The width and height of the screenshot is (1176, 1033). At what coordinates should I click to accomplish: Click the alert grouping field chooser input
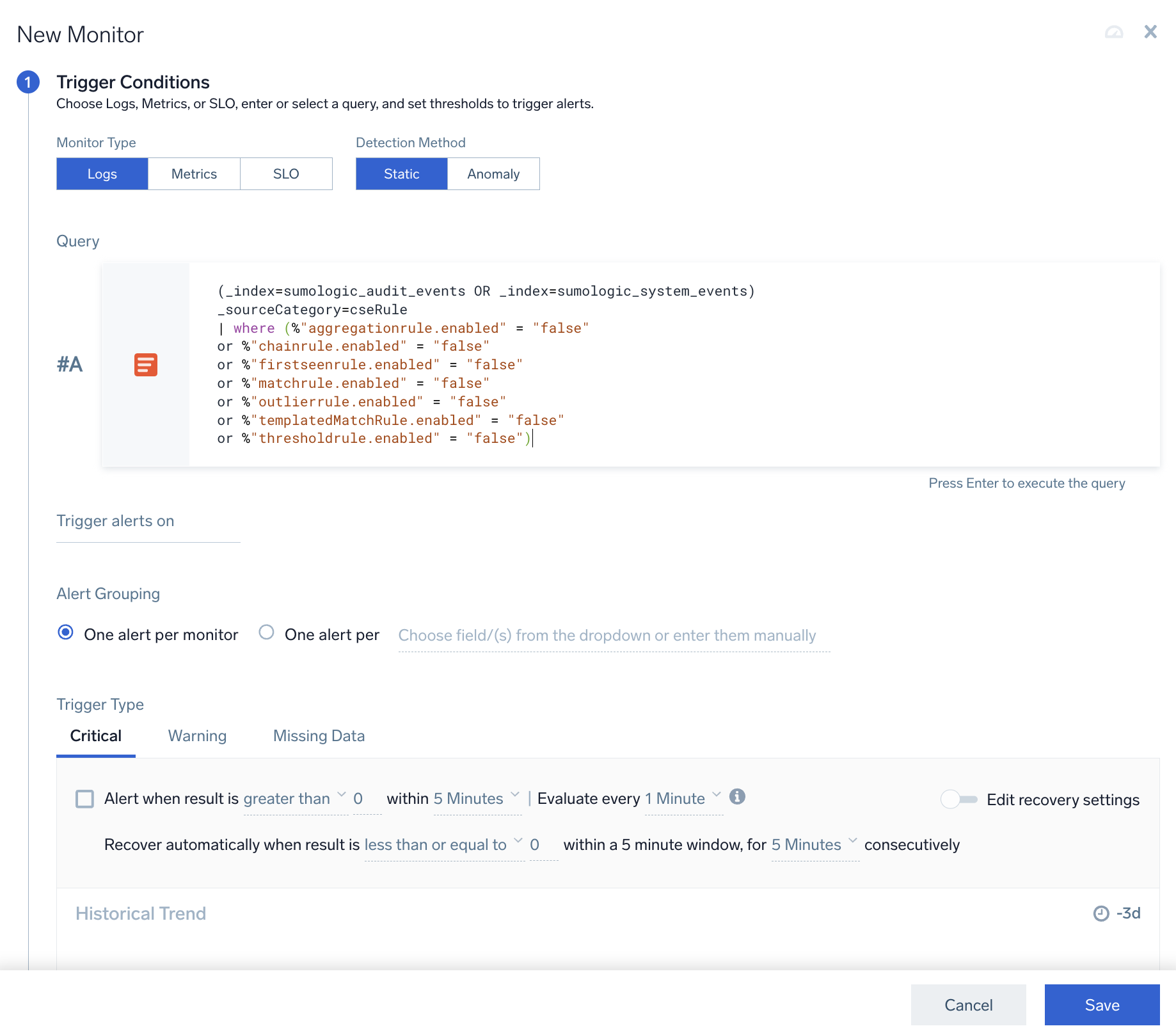[x=608, y=635]
